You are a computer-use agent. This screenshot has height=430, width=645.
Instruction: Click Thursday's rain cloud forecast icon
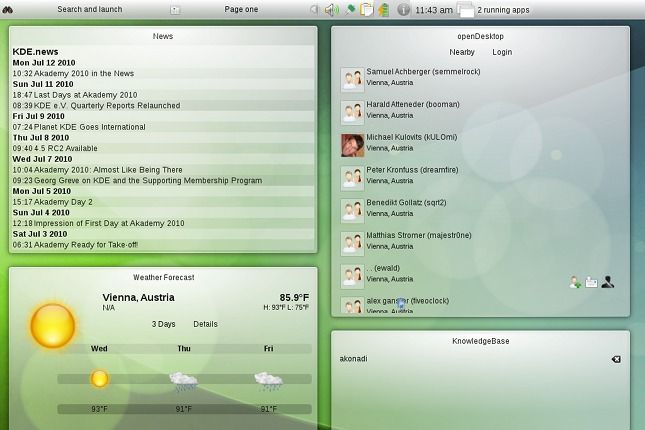(x=183, y=381)
